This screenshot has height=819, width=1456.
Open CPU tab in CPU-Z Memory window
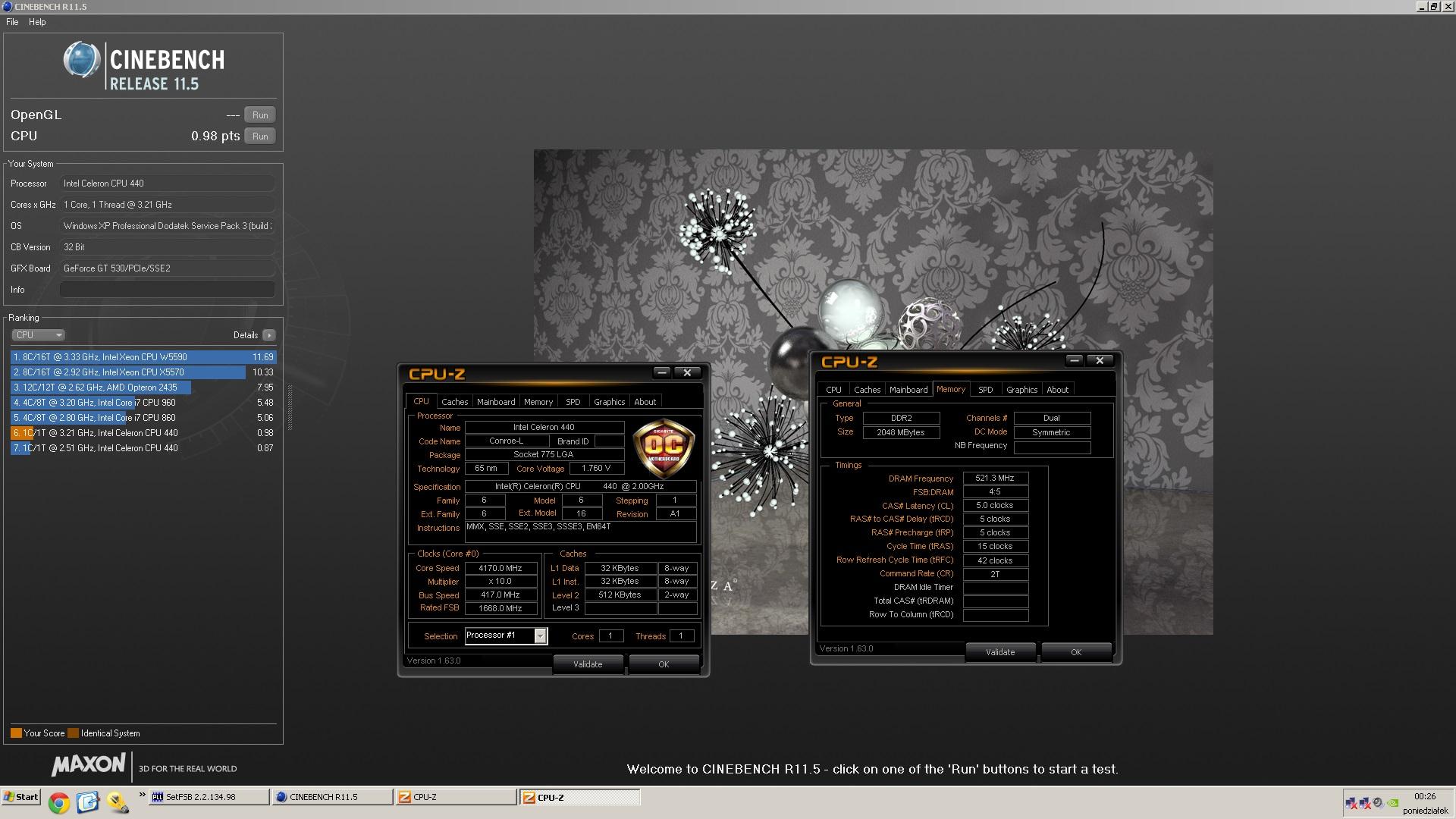833,390
